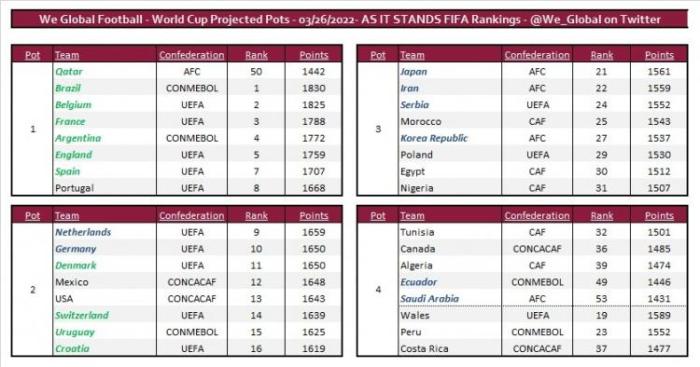Select Brazil's 1830 points value

313,88
